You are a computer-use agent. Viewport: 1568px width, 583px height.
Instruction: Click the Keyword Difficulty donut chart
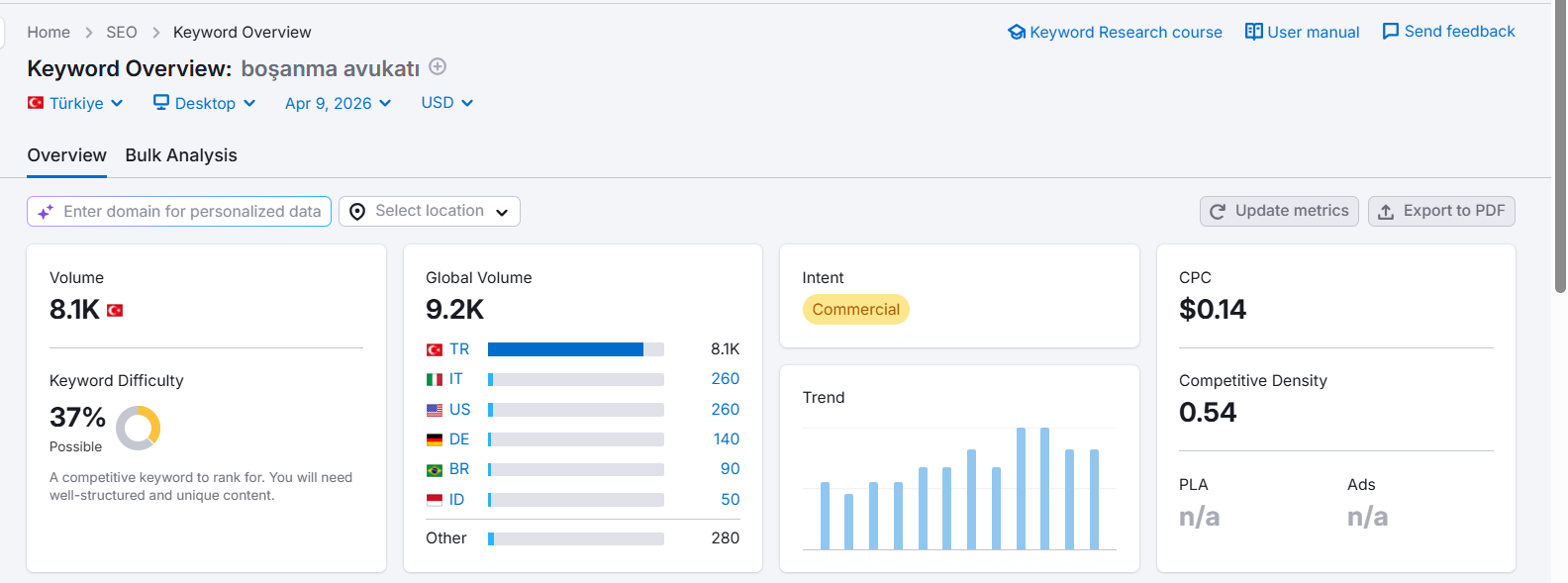(139, 428)
